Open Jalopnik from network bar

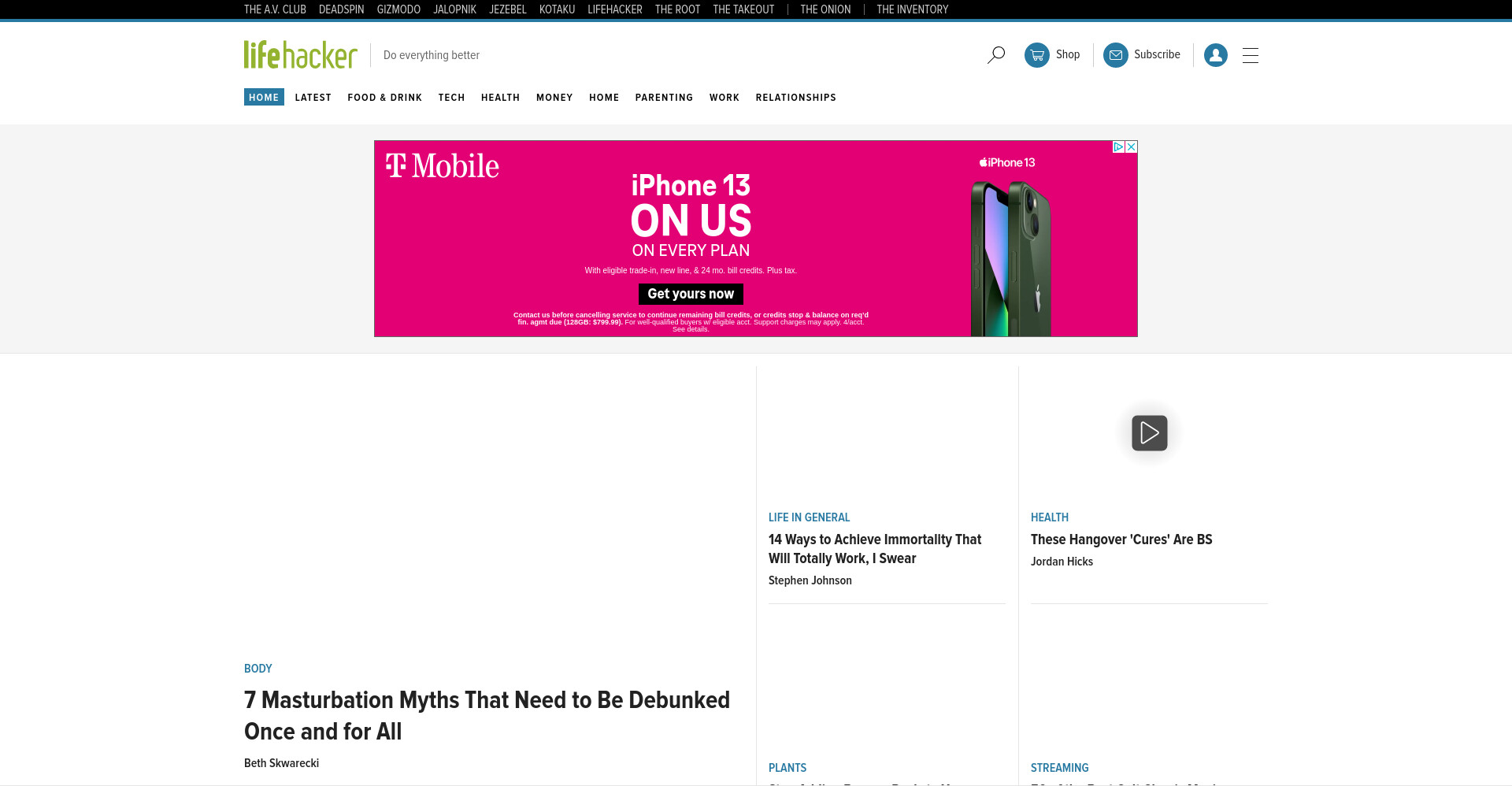[455, 9]
